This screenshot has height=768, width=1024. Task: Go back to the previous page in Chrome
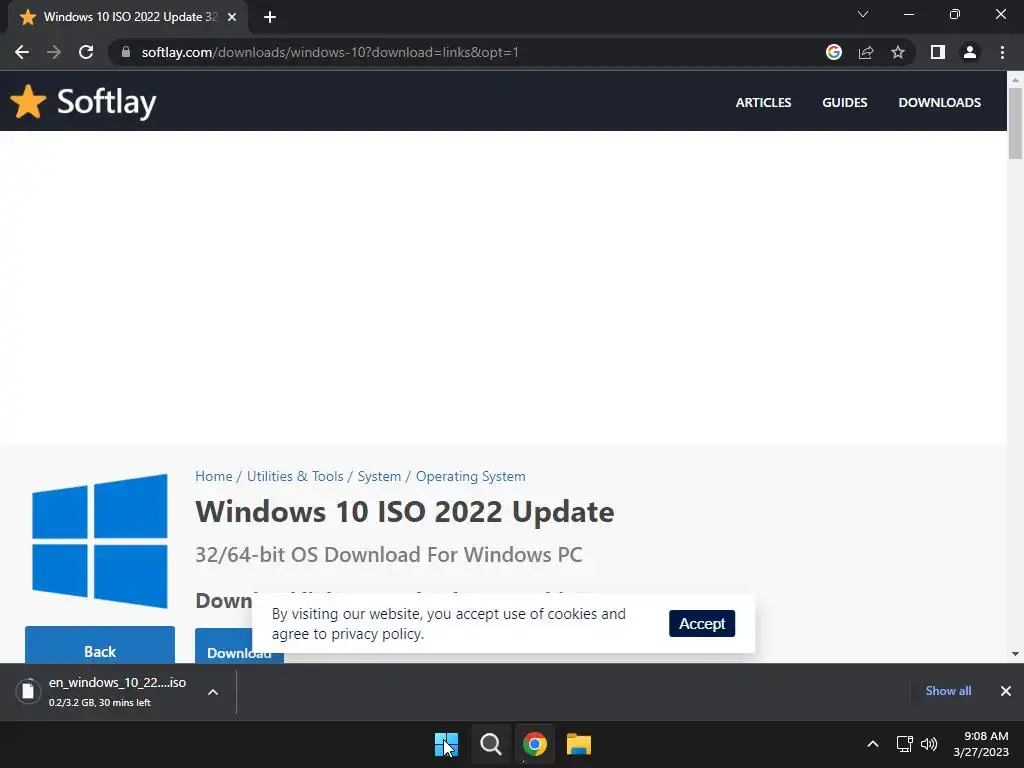pos(22,52)
